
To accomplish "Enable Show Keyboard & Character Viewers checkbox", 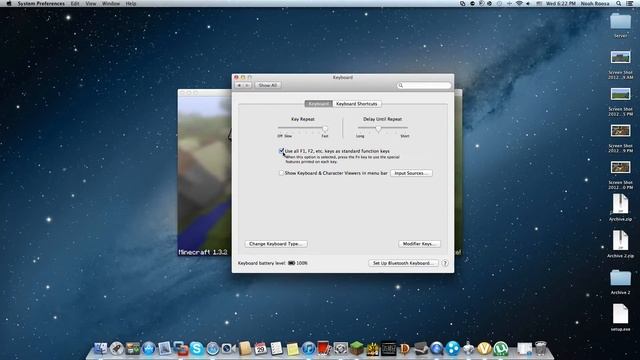I will (281, 173).
